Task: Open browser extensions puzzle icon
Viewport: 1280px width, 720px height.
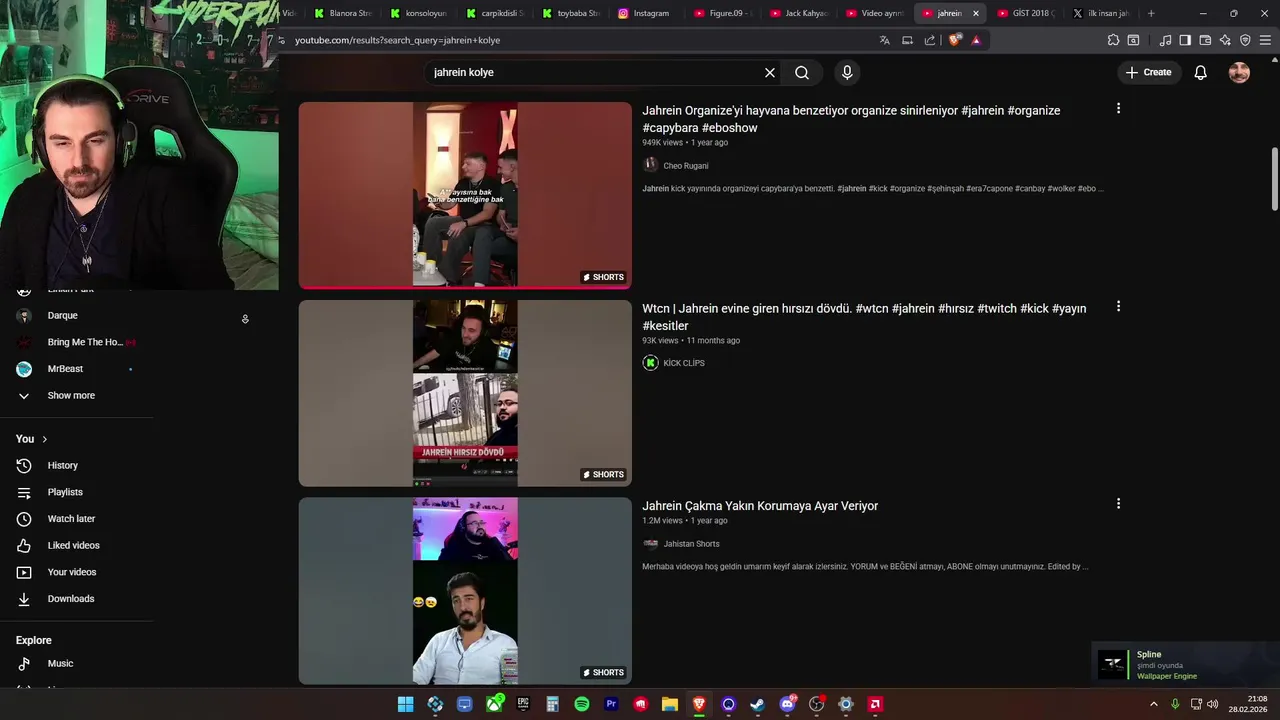Action: pyautogui.click(x=1113, y=40)
